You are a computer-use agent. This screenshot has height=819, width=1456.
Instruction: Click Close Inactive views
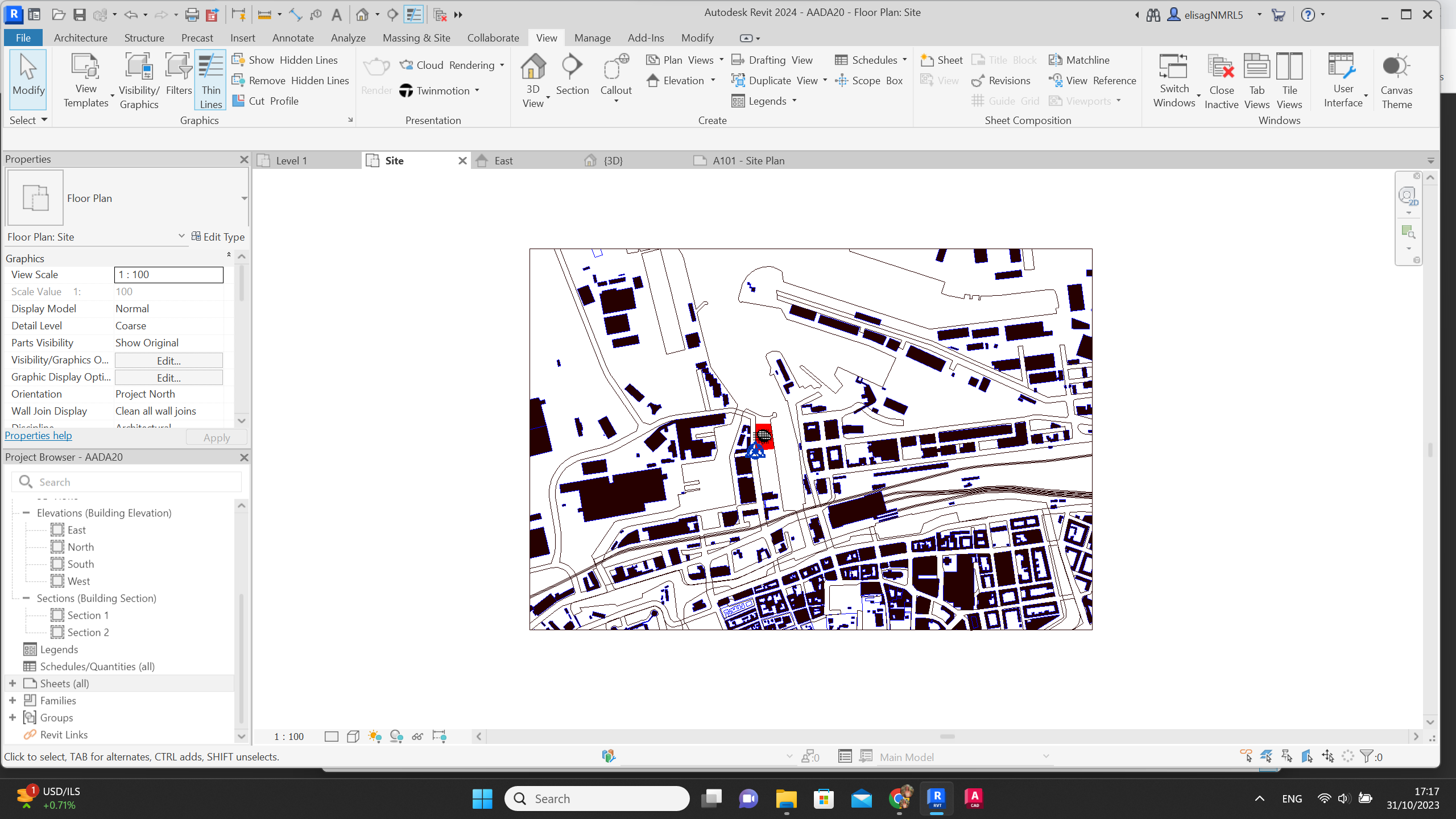1221,80
